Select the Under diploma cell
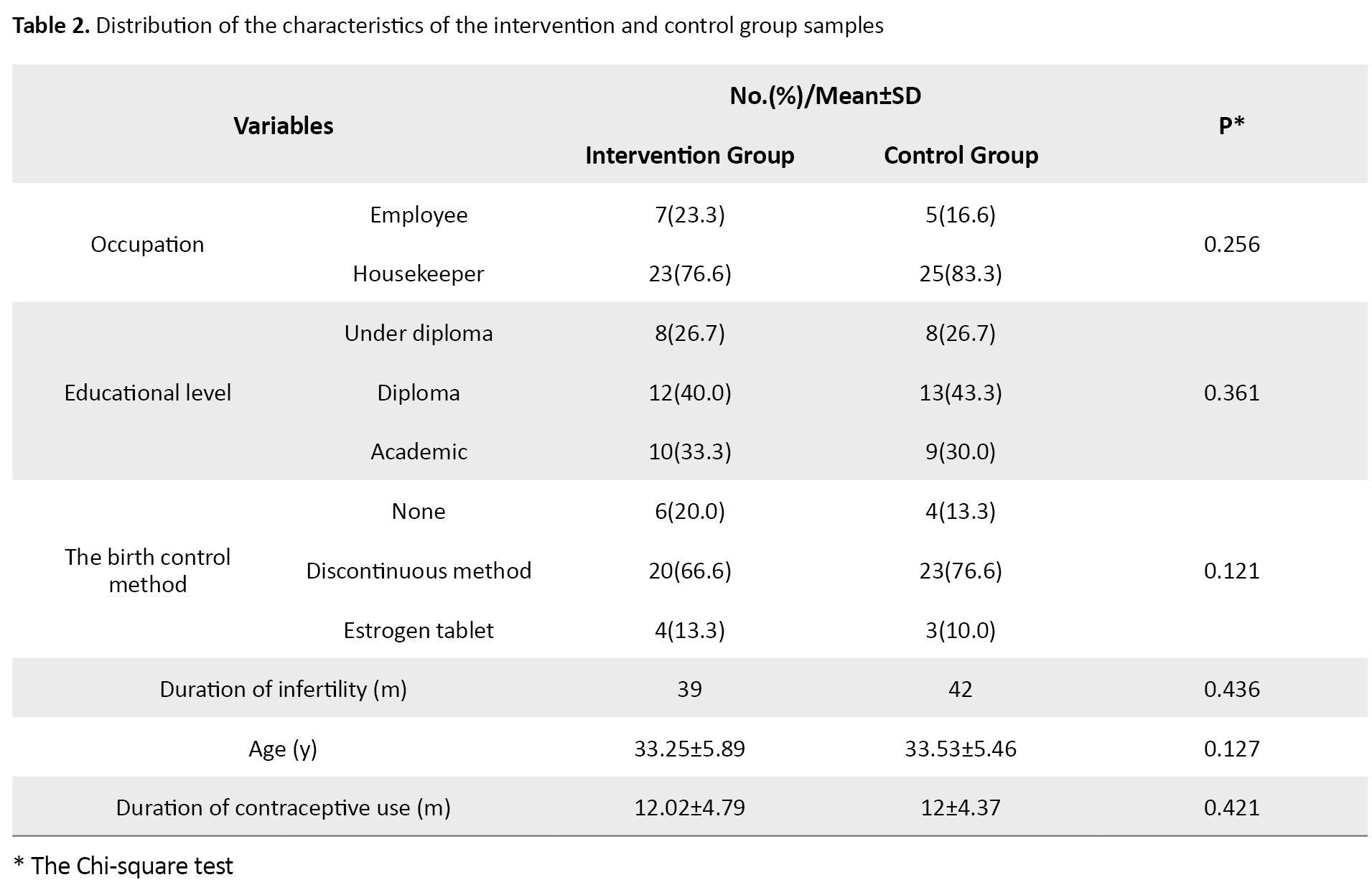 [419, 333]
